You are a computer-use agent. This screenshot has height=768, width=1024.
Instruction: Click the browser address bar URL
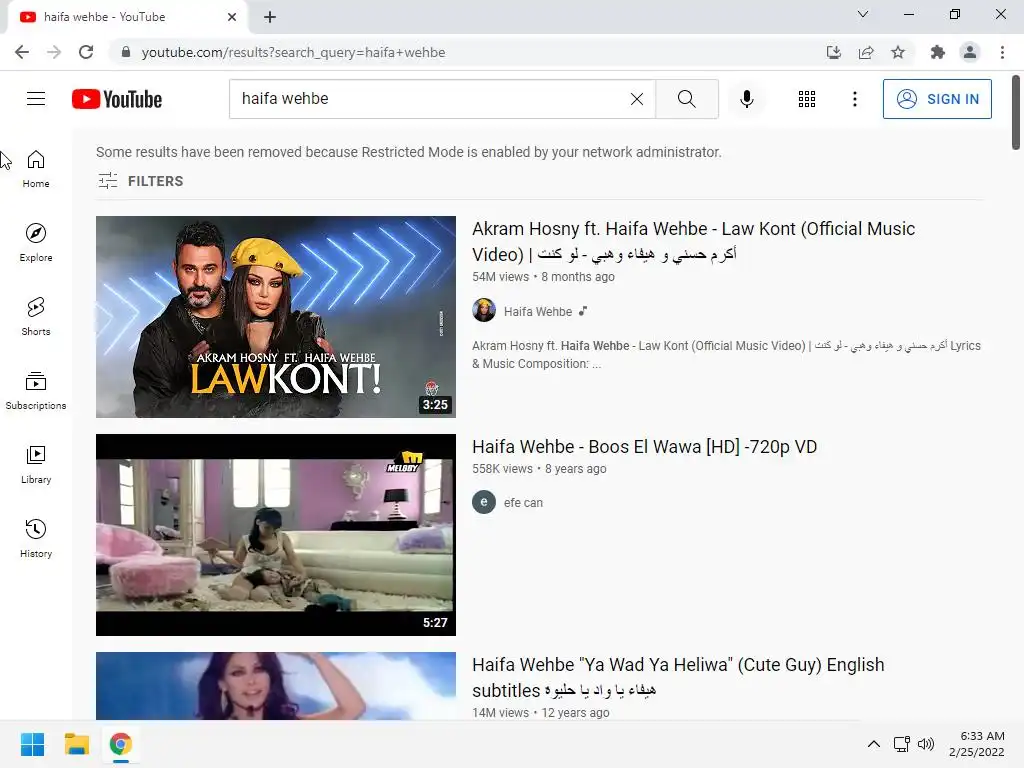pyautogui.click(x=293, y=52)
